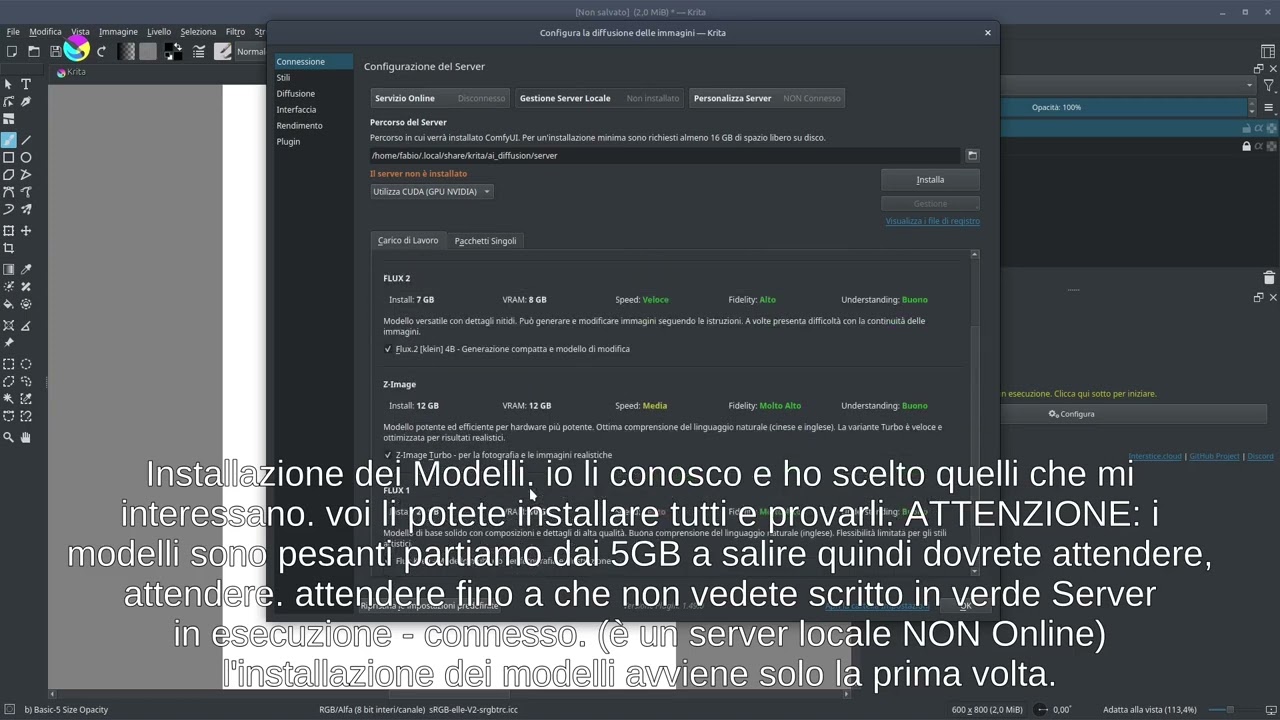Toggle Z-Image Turbo checkbox
Image resolution: width=1280 pixels, height=720 pixels.
[388, 455]
